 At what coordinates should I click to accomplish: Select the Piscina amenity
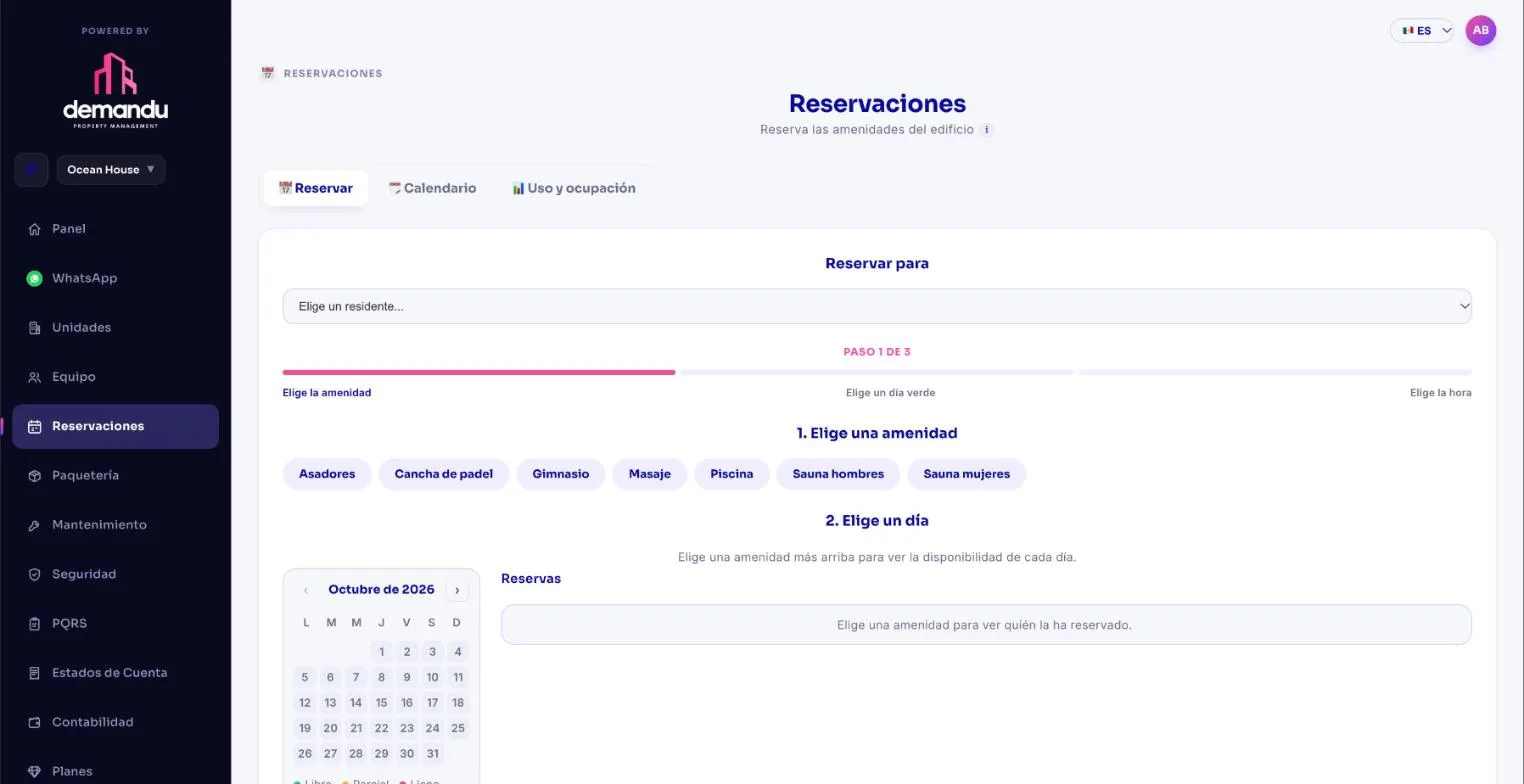click(x=732, y=474)
